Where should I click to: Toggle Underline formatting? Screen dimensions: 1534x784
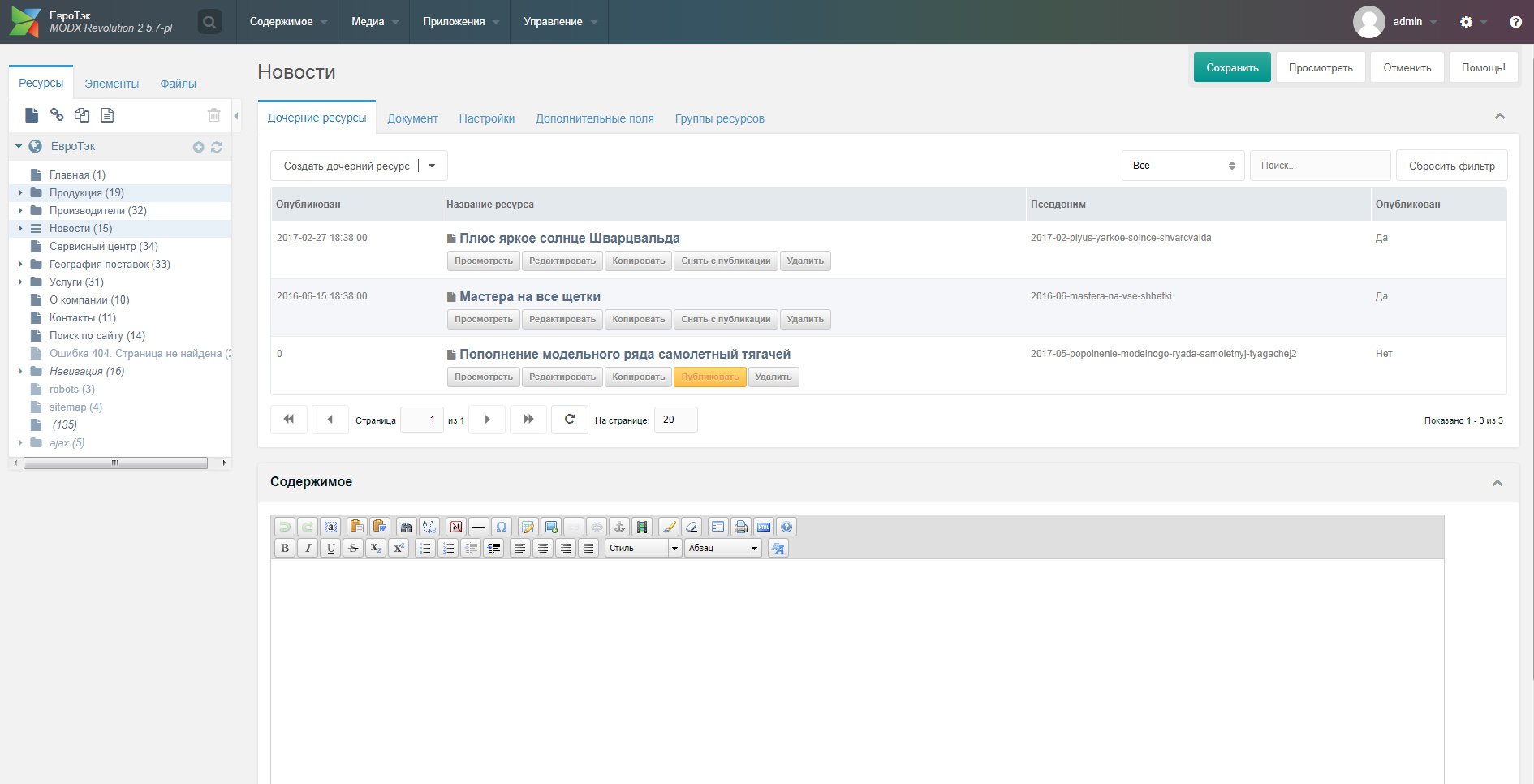point(330,548)
